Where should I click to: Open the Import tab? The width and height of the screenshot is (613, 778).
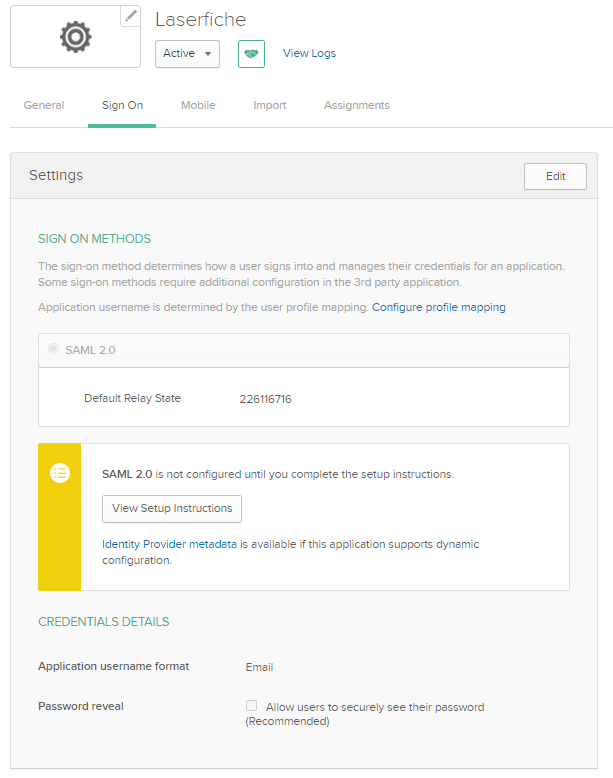pos(270,106)
